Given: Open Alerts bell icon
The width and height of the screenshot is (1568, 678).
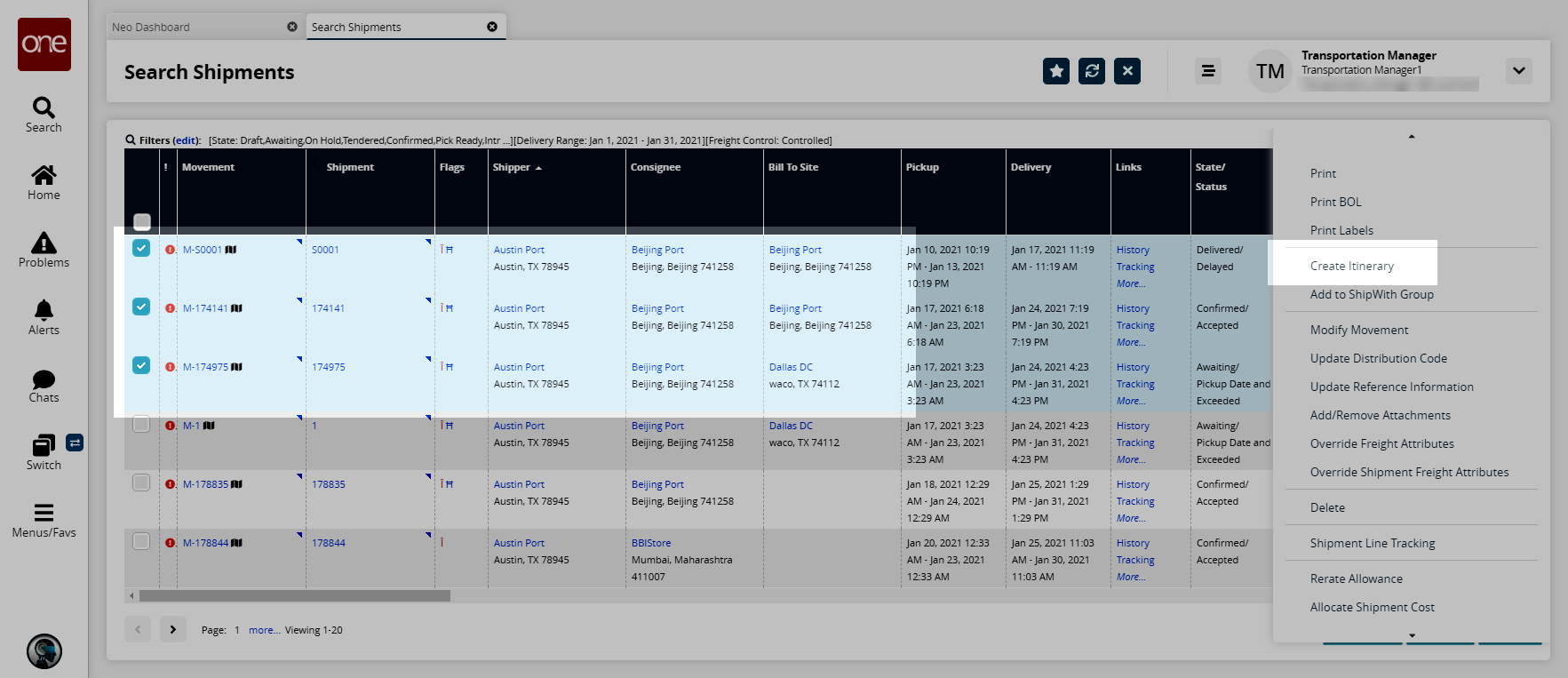Looking at the screenshot, I should 44,311.
